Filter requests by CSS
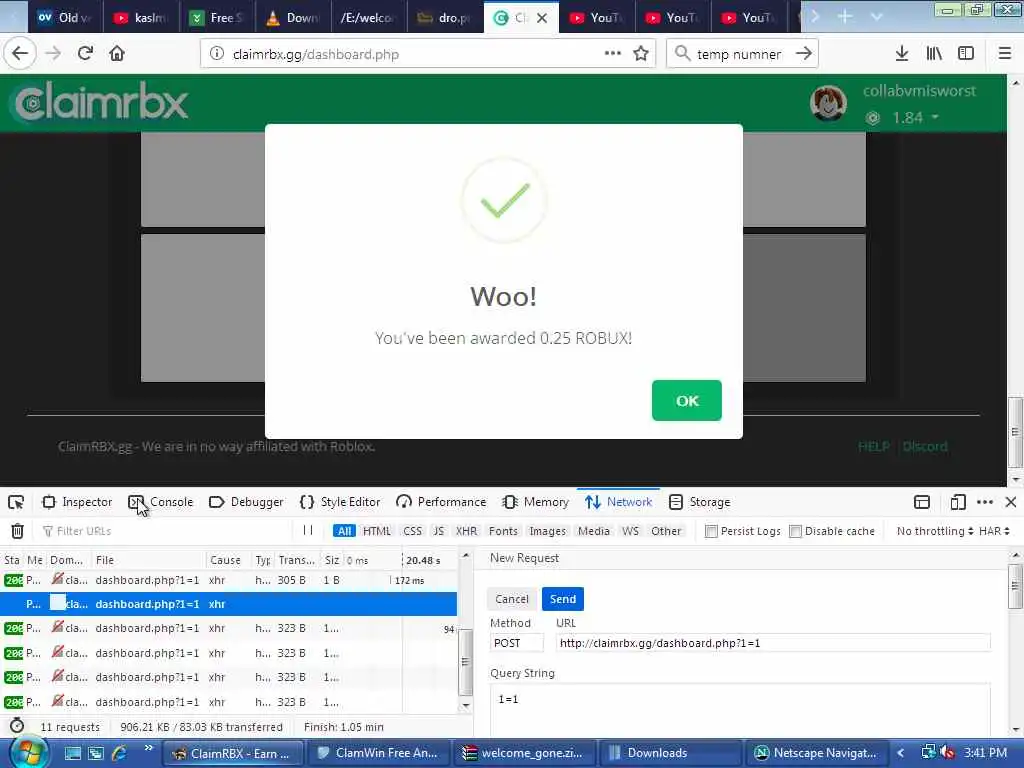Screen dimensions: 1024x768 coord(412,531)
